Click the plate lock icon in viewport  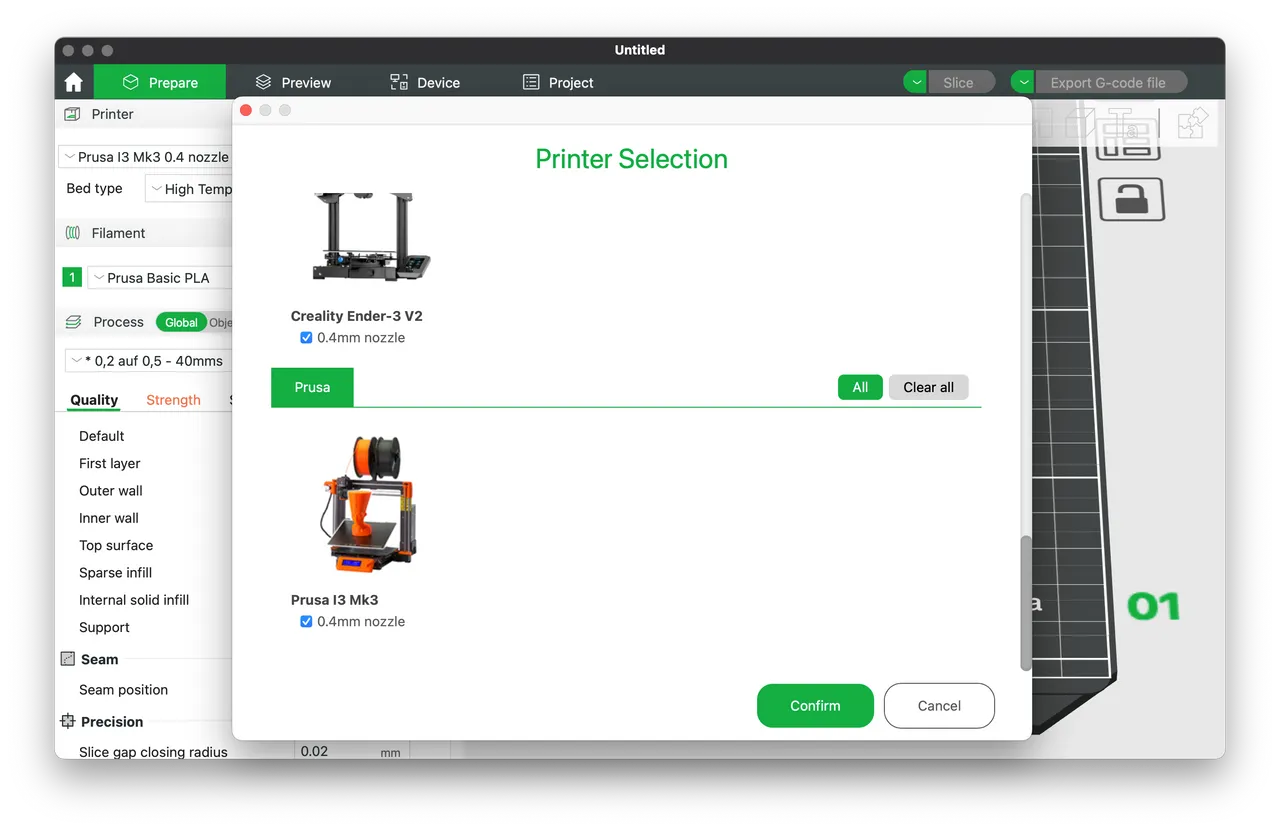click(x=1131, y=199)
